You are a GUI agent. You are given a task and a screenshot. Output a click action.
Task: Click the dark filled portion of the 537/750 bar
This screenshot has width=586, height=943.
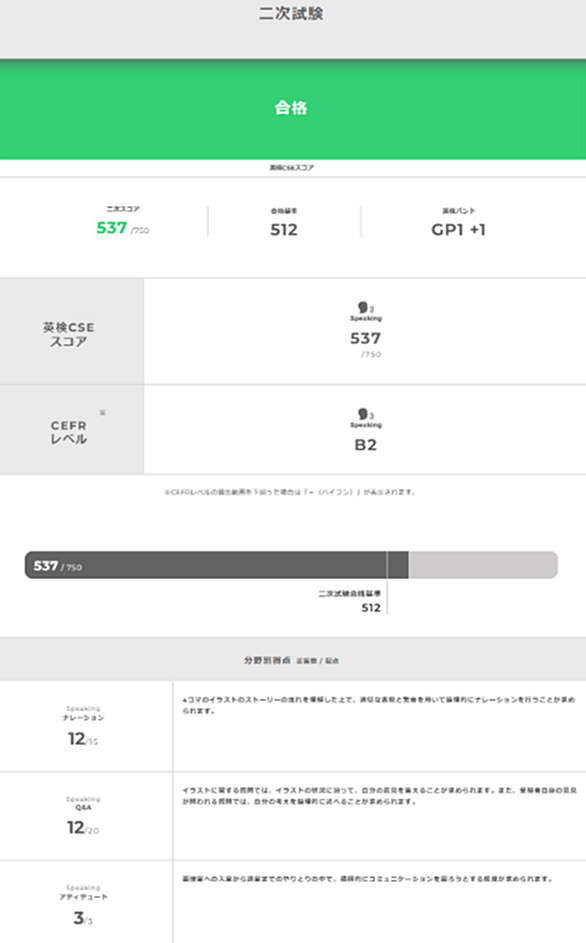coord(217,565)
